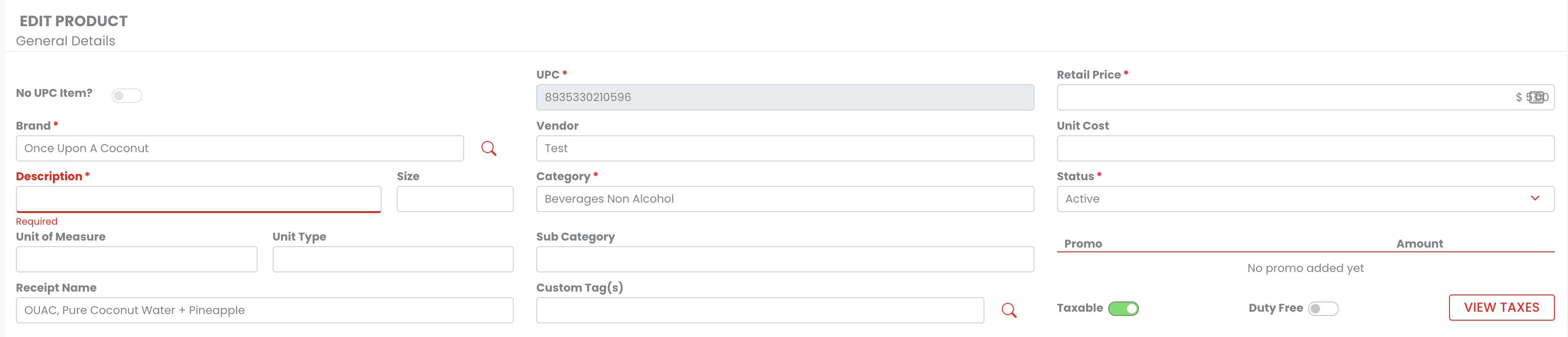This screenshot has height=337, width=1568.
Task: Click the disabled UPC field
Action: [784, 97]
